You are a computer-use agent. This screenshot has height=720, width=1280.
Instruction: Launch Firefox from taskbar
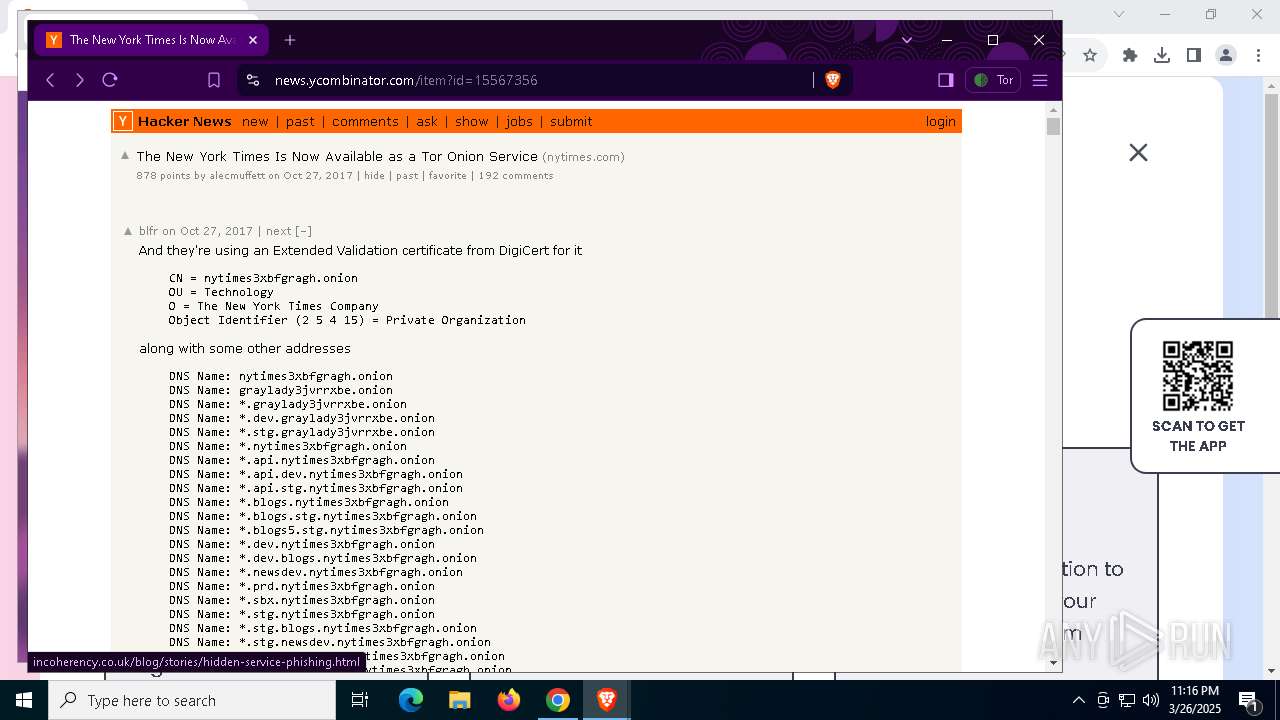click(x=509, y=700)
